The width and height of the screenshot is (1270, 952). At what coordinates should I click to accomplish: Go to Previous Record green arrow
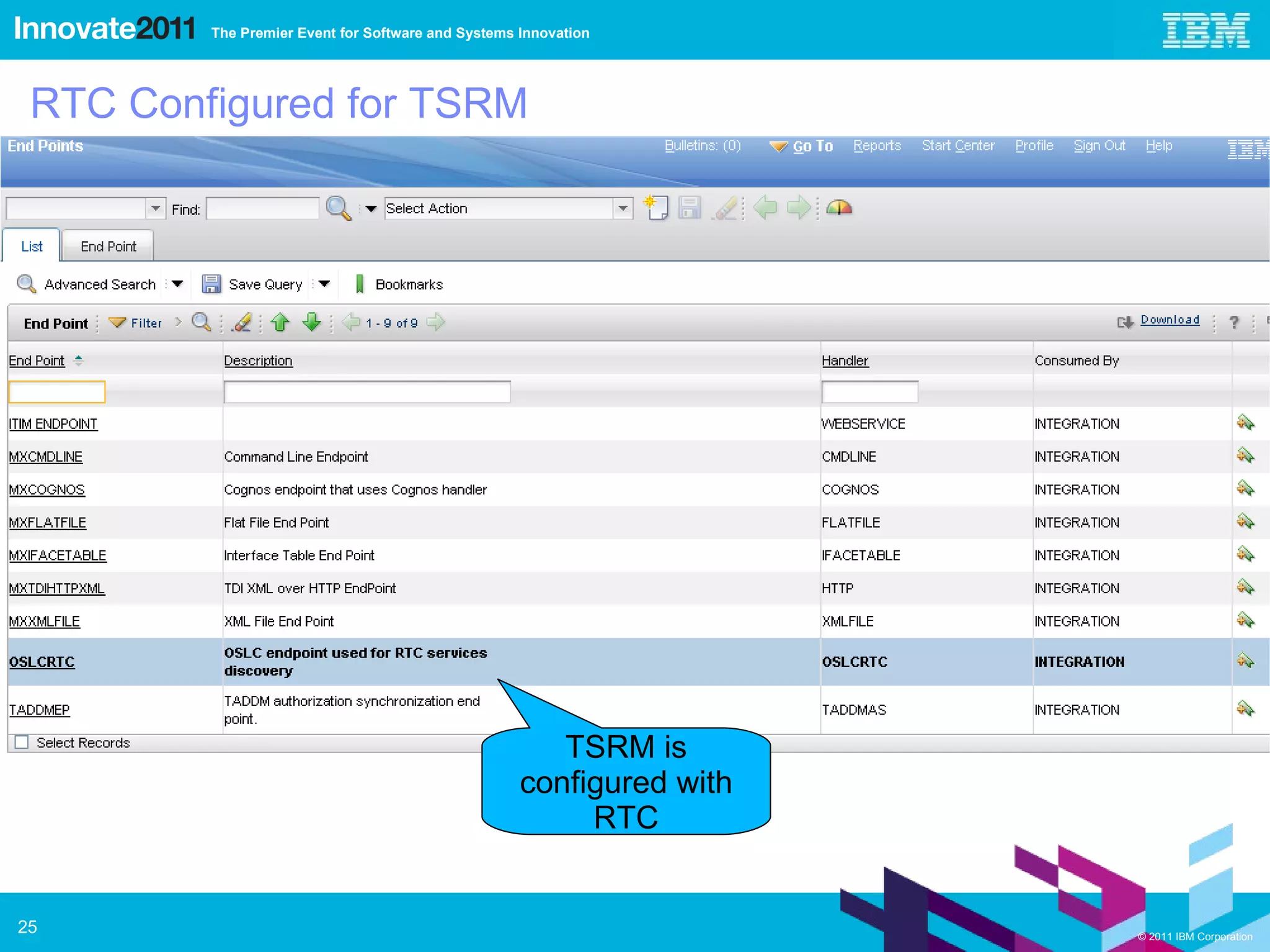point(765,208)
